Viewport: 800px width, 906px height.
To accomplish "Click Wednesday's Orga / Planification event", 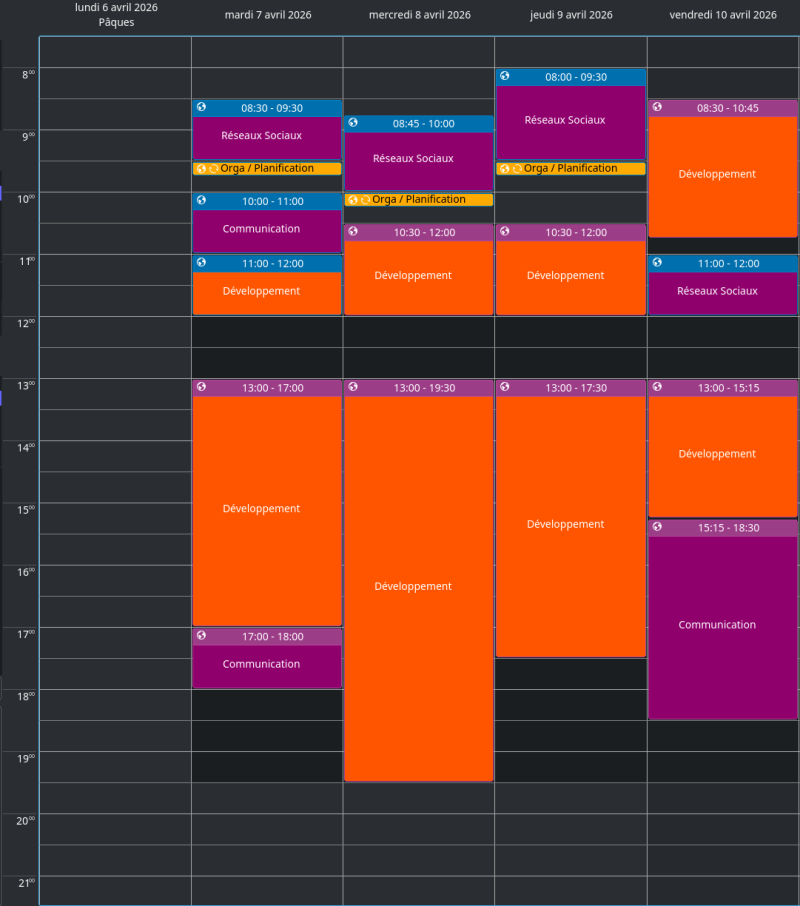I will point(419,199).
